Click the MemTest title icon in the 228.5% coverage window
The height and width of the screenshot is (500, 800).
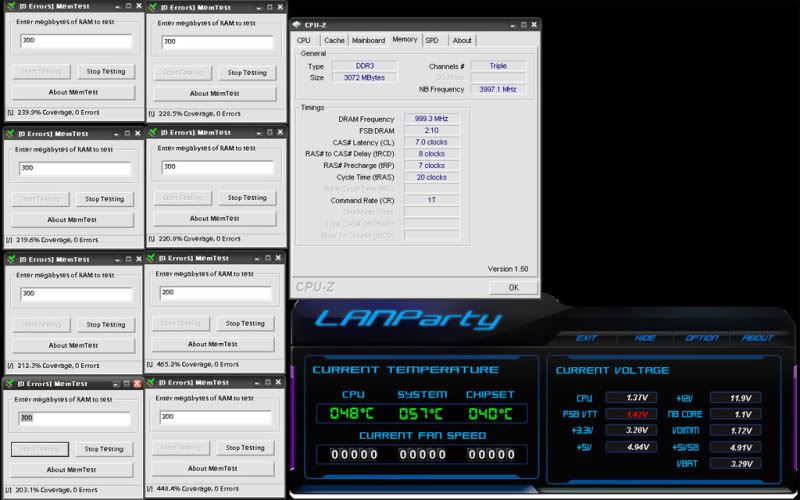coord(152,7)
